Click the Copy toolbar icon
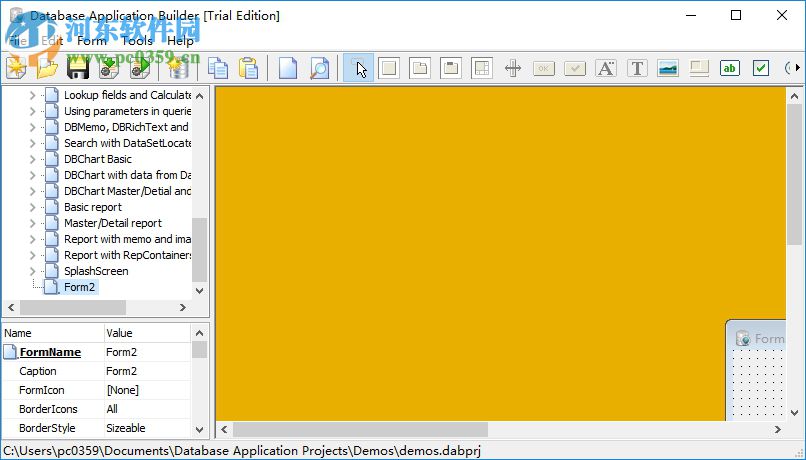 (217, 68)
